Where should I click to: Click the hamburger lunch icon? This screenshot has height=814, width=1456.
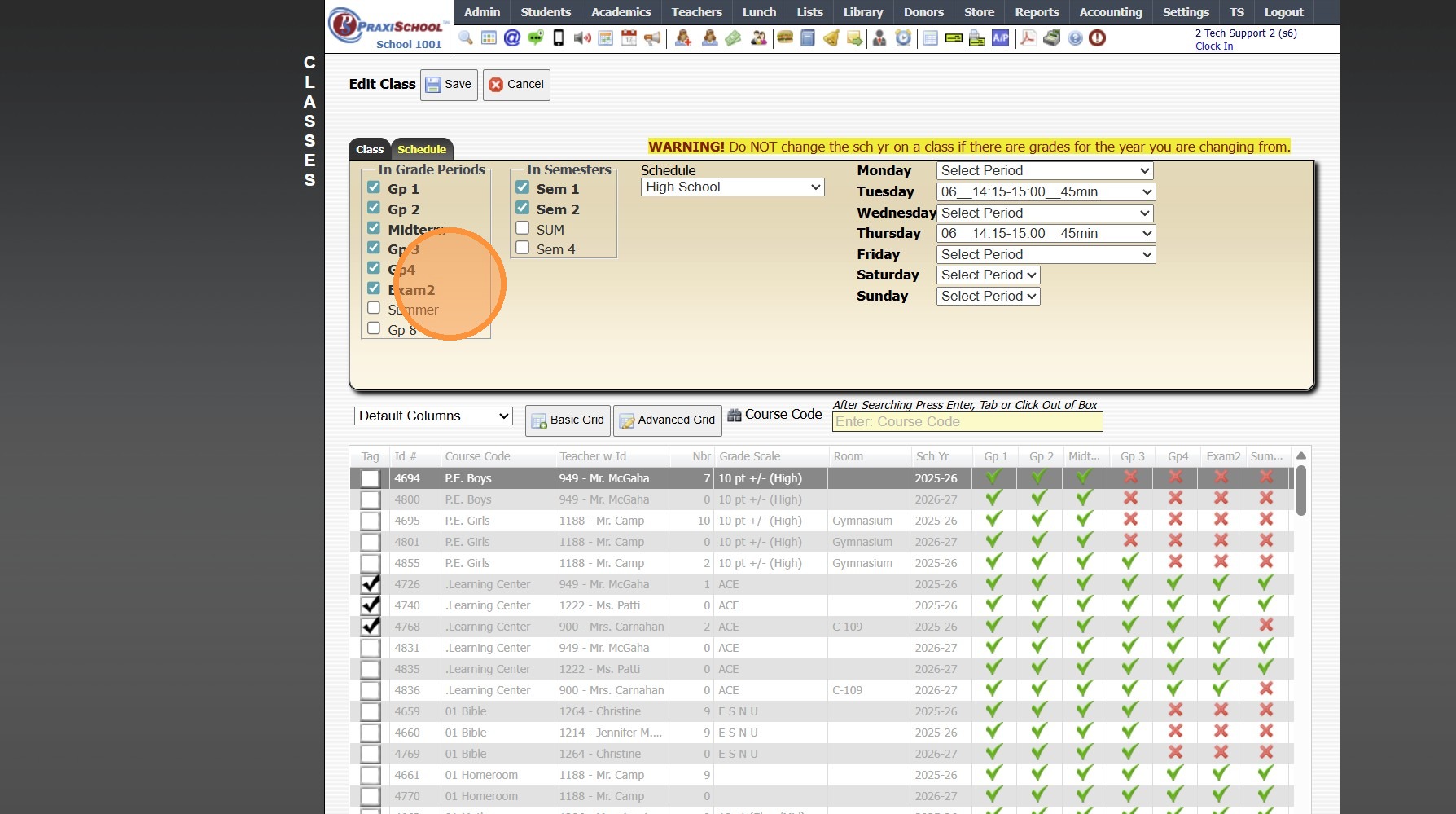coord(785,38)
